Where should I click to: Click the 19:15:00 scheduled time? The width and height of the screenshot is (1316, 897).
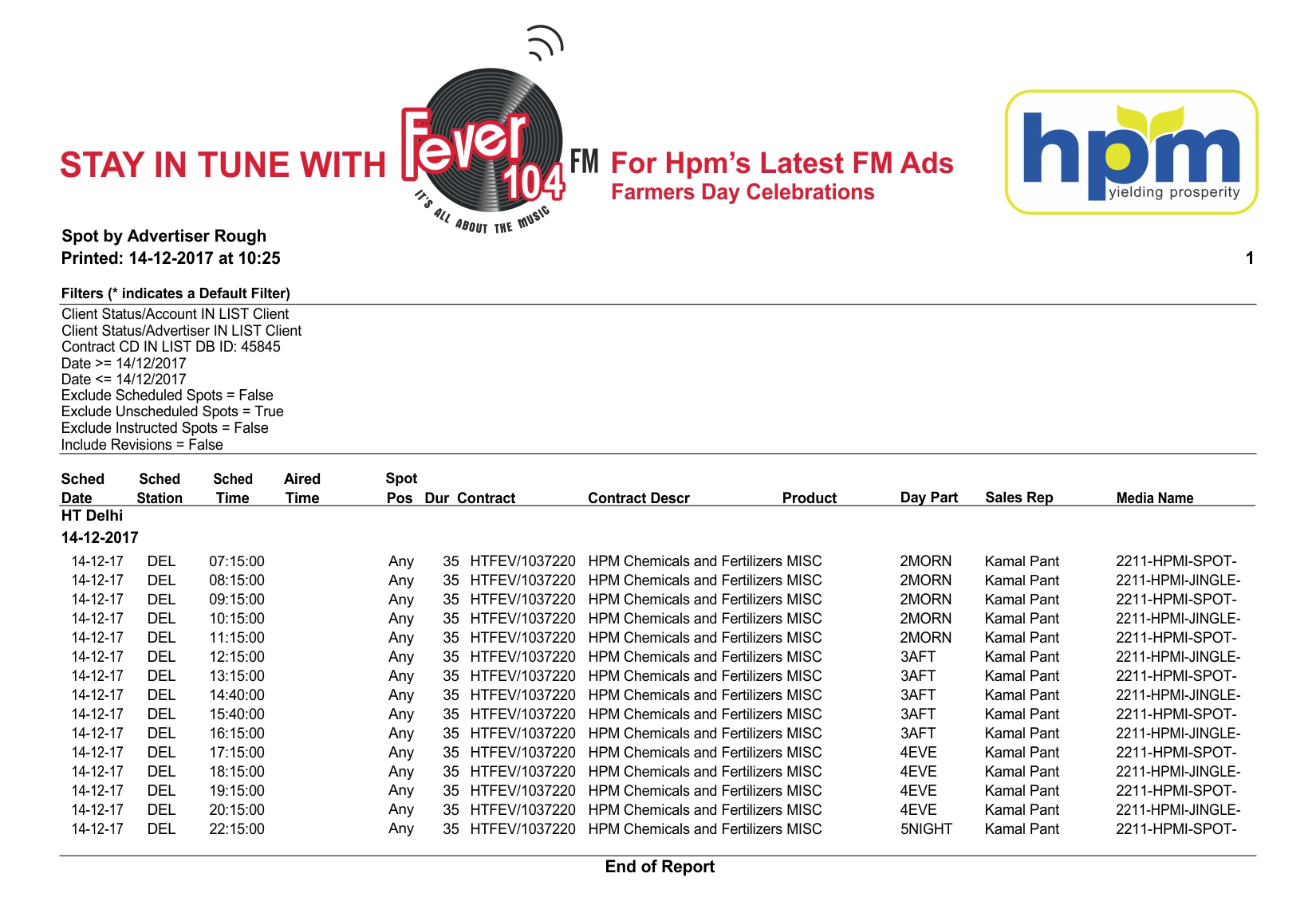coord(237,791)
